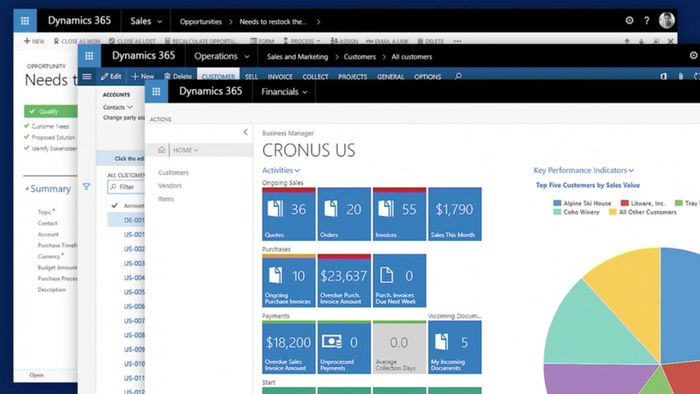Open help question mark icon
Image resolution: width=700 pixels, height=394 pixels.
coord(646,21)
